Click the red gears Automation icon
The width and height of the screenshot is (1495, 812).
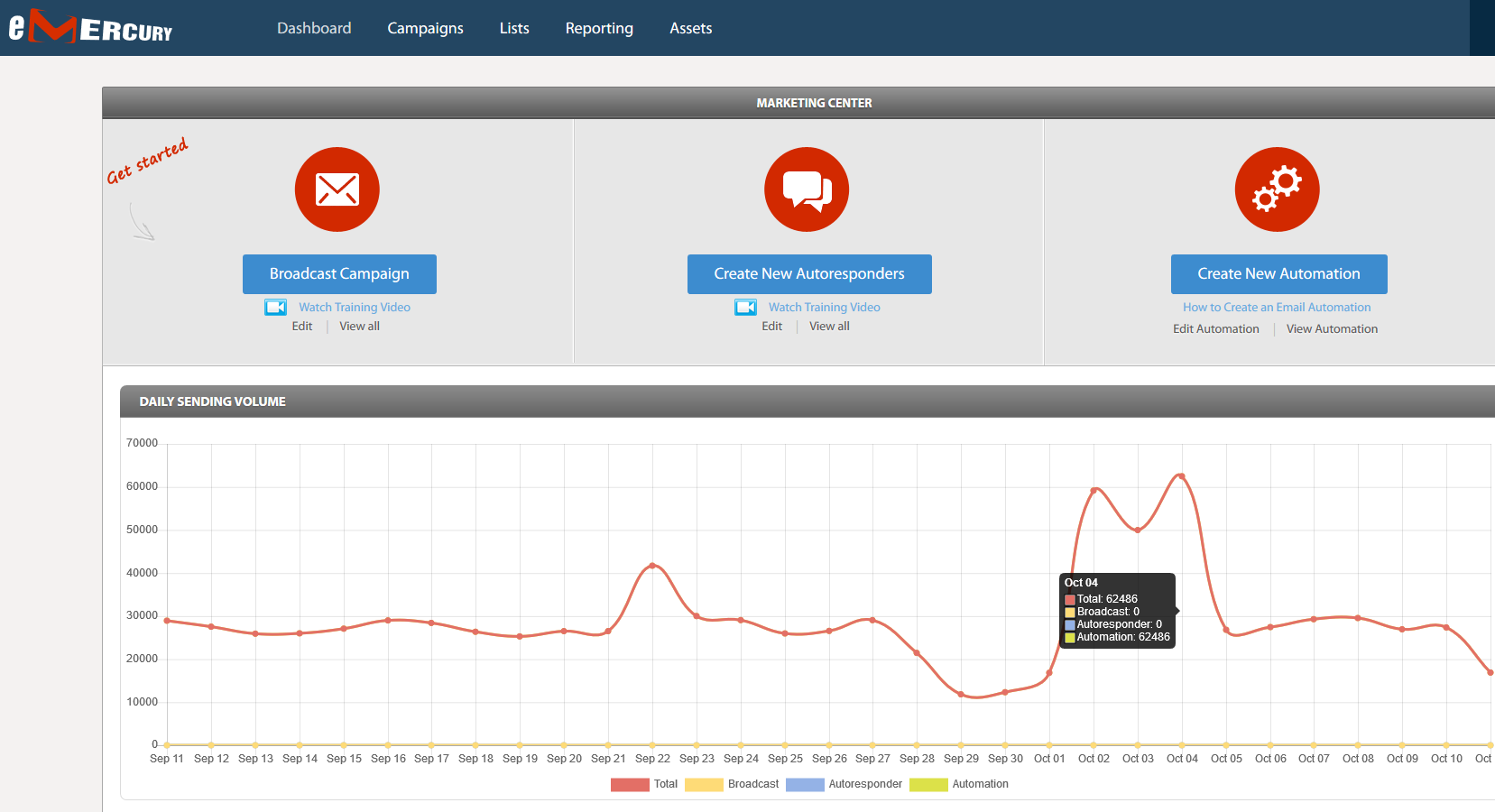(1277, 189)
